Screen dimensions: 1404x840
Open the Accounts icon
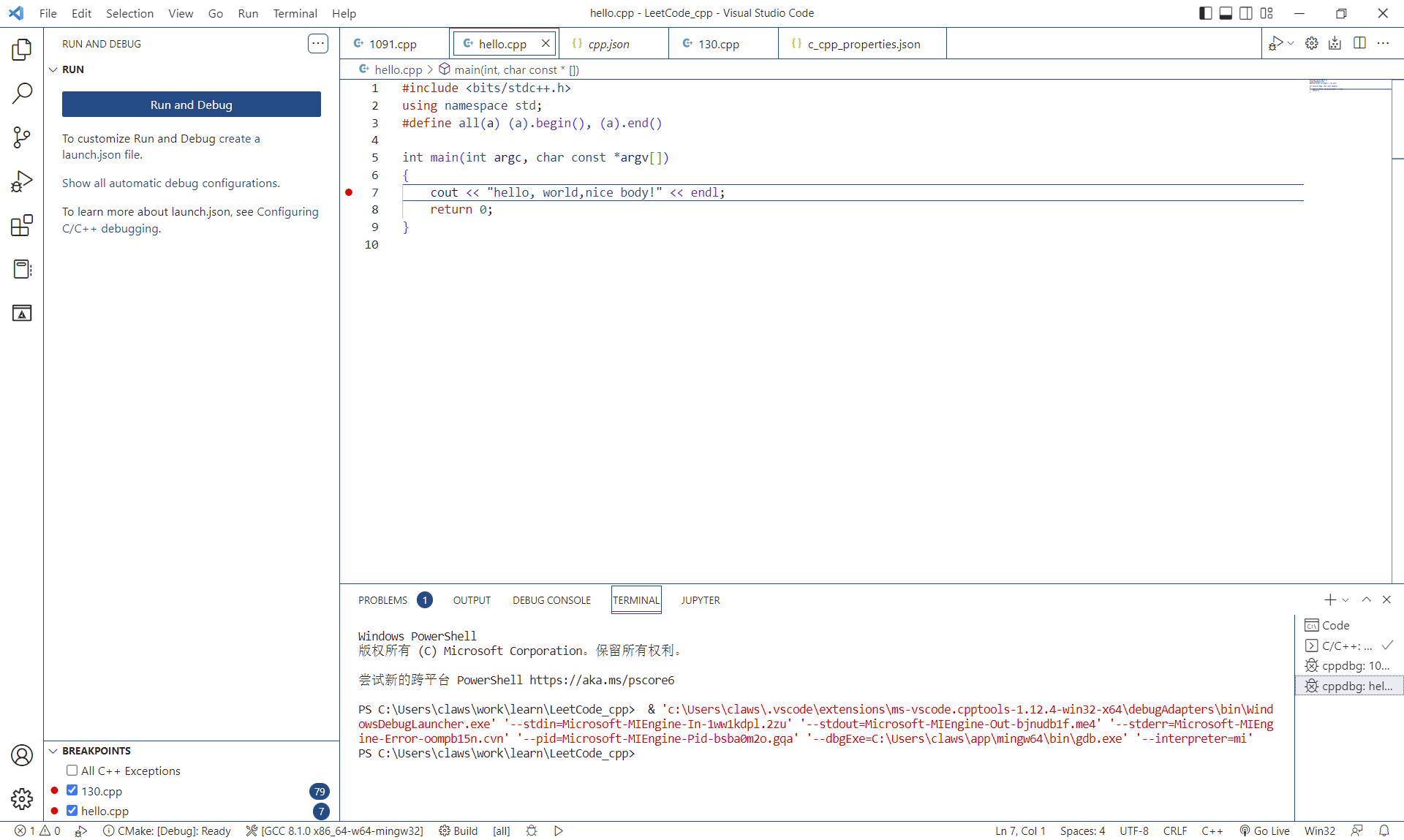[22, 755]
